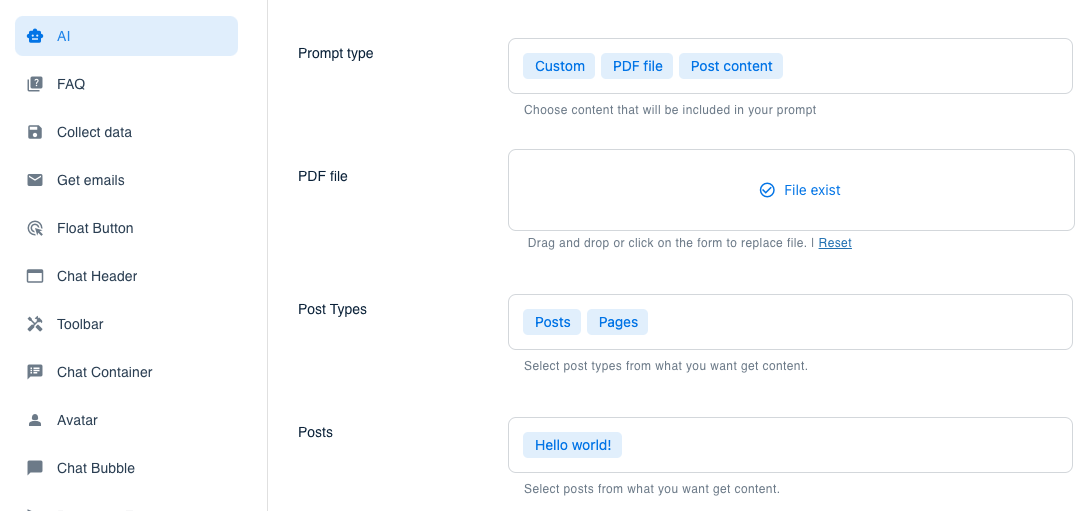Click the Toolbar tools icon

click(x=35, y=324)
